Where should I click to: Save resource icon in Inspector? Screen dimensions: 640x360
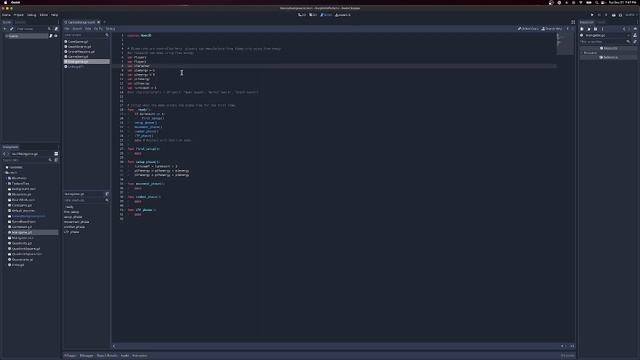pyautogui.click(x=596, y=29)
